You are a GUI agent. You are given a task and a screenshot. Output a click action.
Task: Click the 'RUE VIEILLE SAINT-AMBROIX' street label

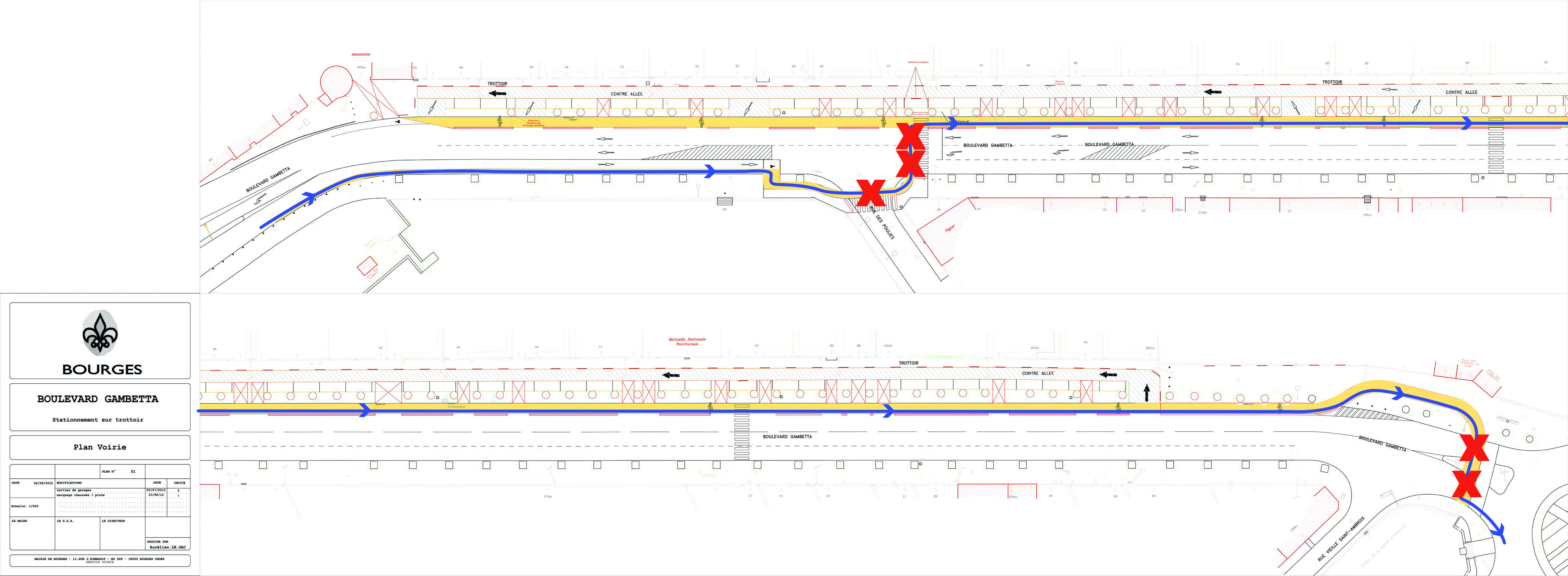pos(1341,539)
